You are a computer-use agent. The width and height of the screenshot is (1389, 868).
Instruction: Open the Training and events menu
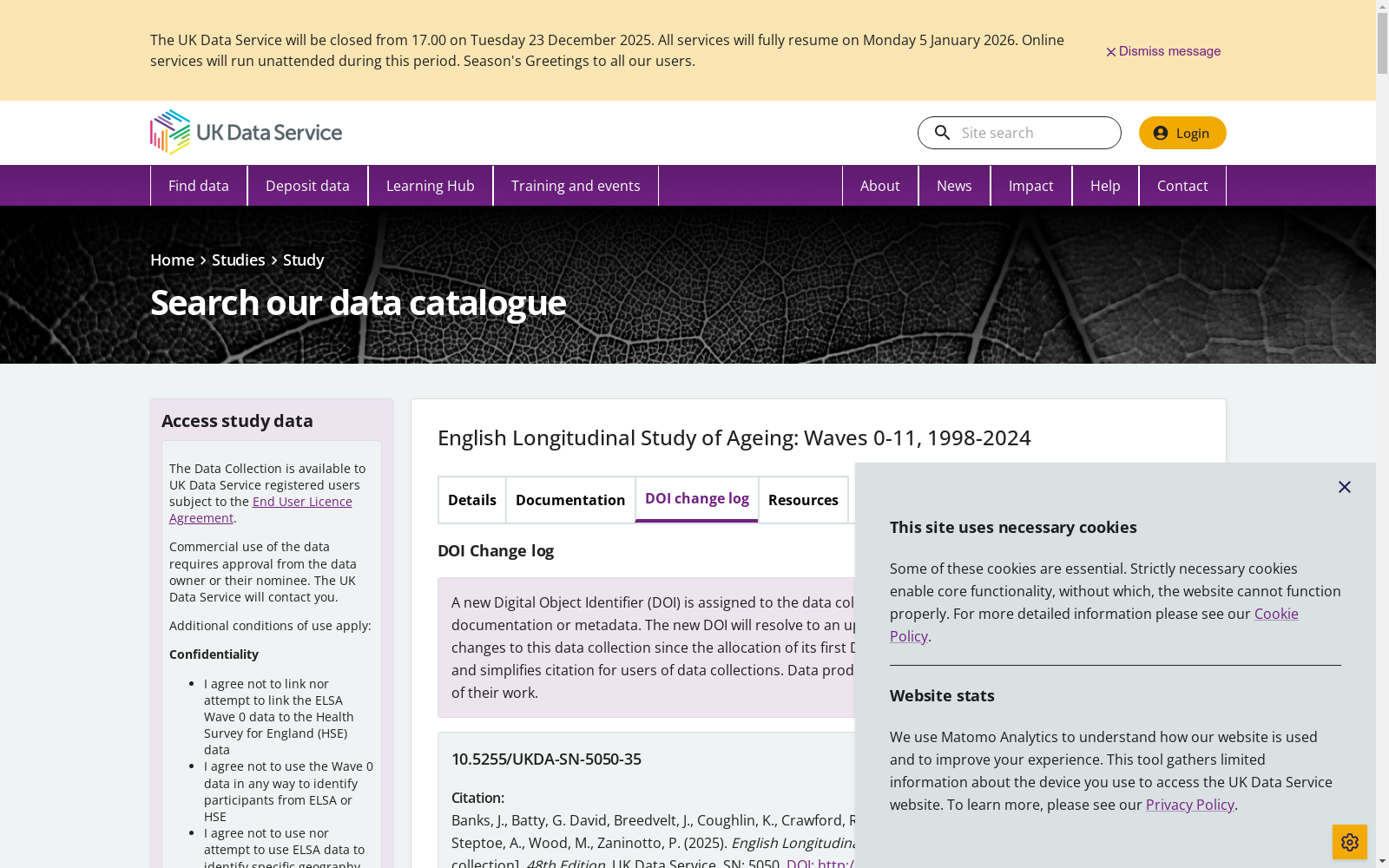point(576,186)
